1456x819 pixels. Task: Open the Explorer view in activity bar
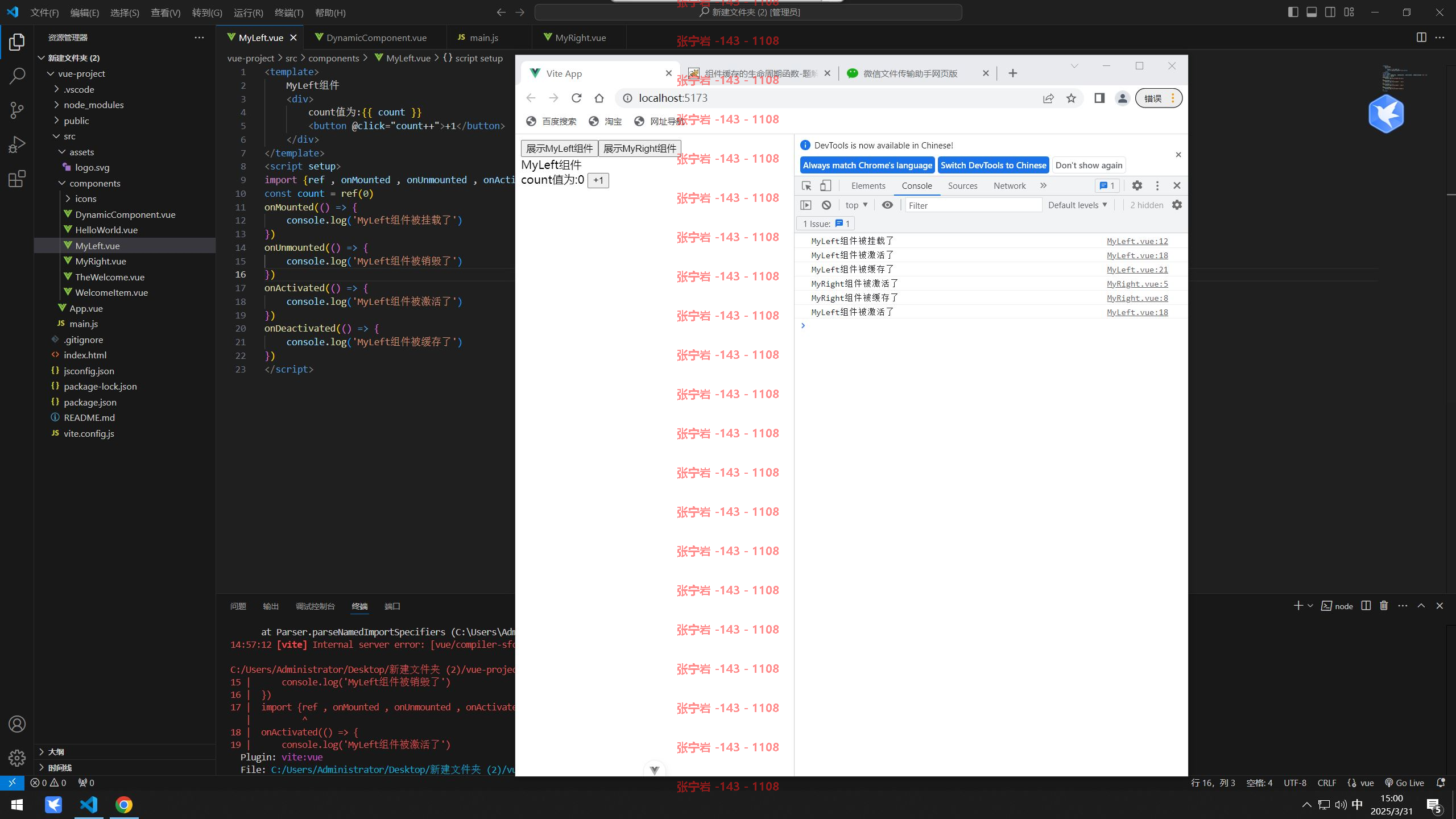(17, 42)
